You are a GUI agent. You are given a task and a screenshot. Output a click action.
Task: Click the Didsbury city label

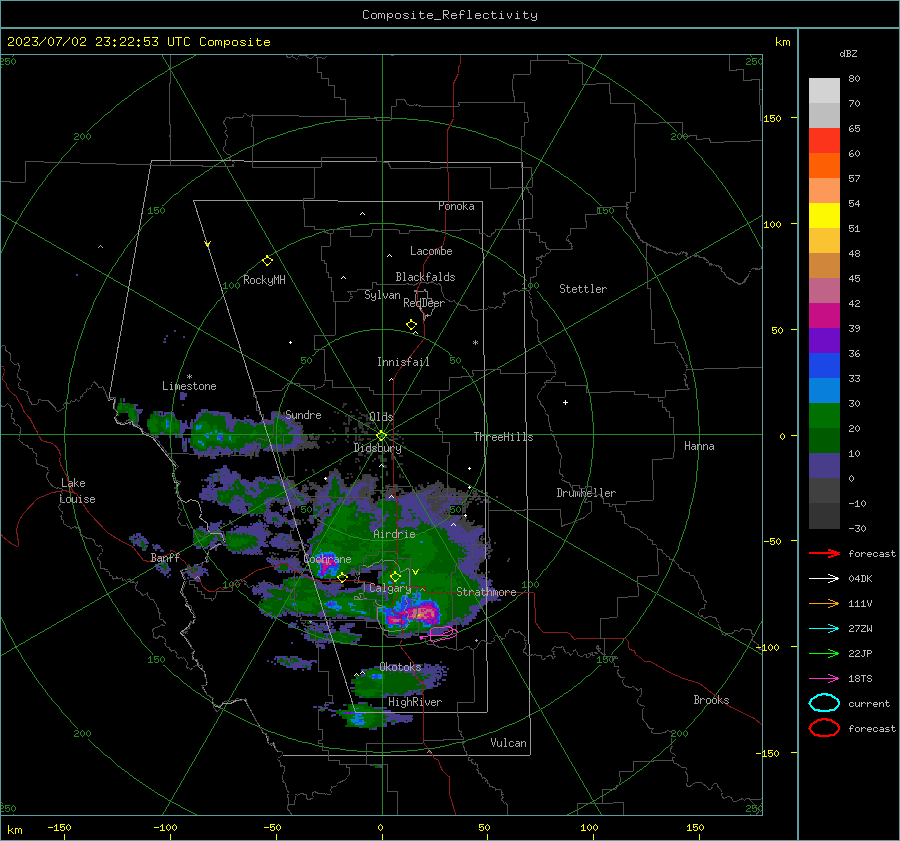[x=377, y=448]
